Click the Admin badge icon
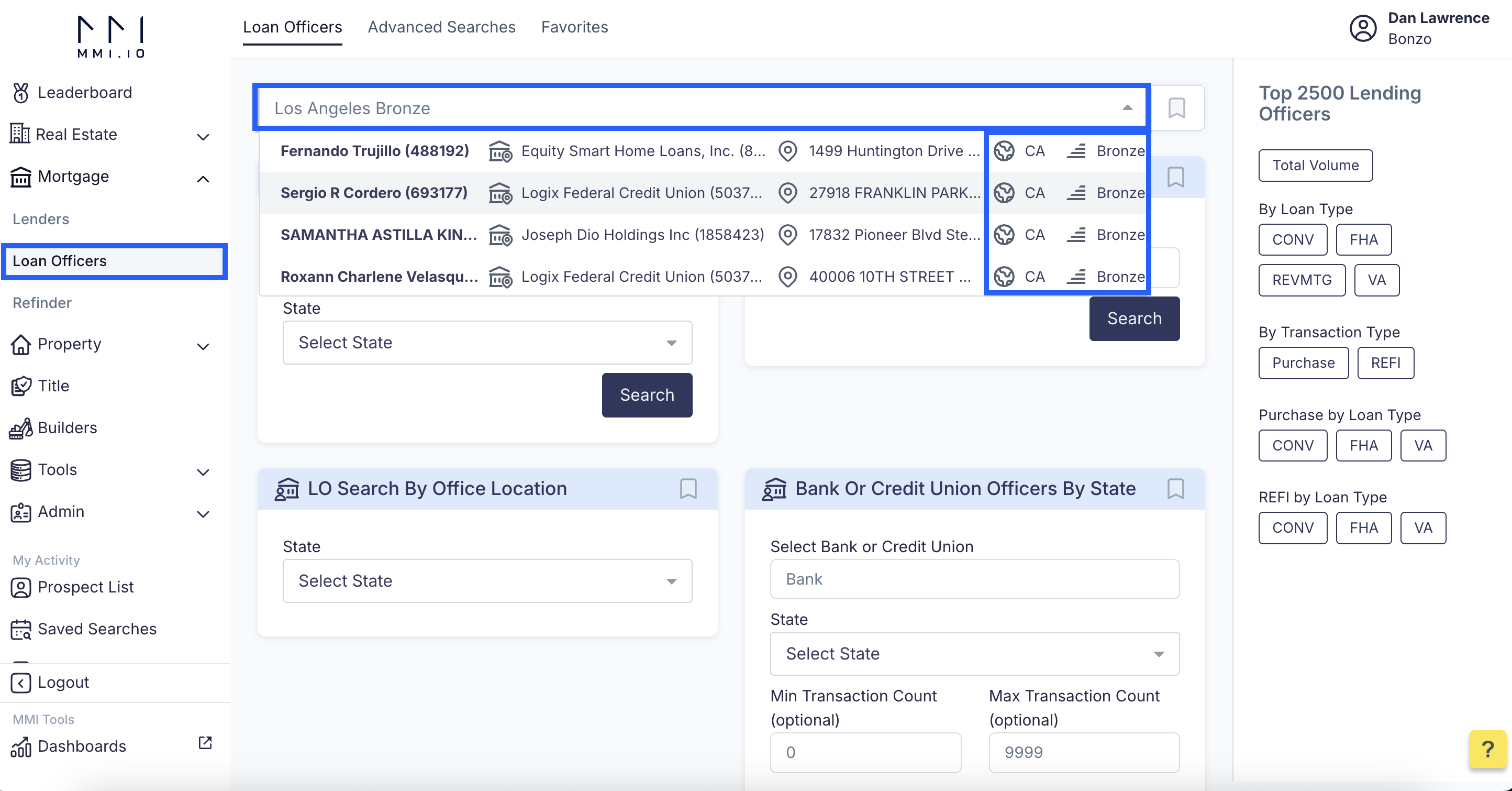The image size is (1512, 791). (20, 512)
